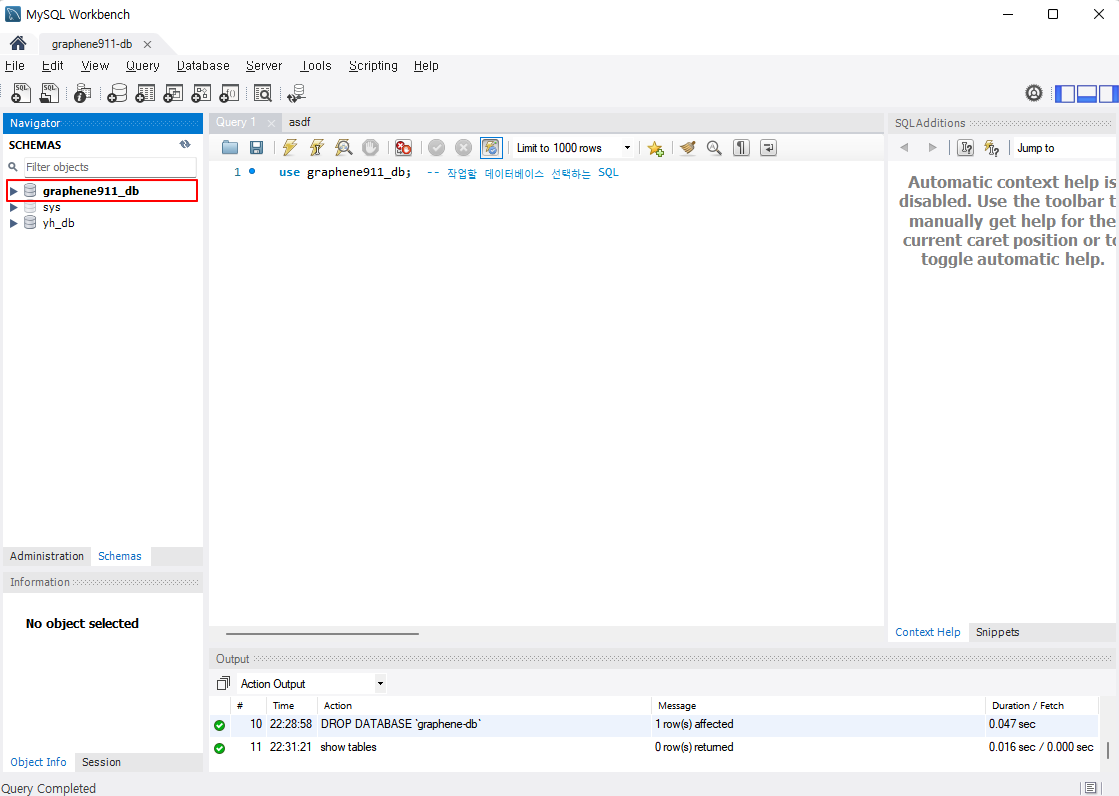Refresh the schemas list
The width and height of the screenshot is (1119, 796).
(x=185, y=144)
